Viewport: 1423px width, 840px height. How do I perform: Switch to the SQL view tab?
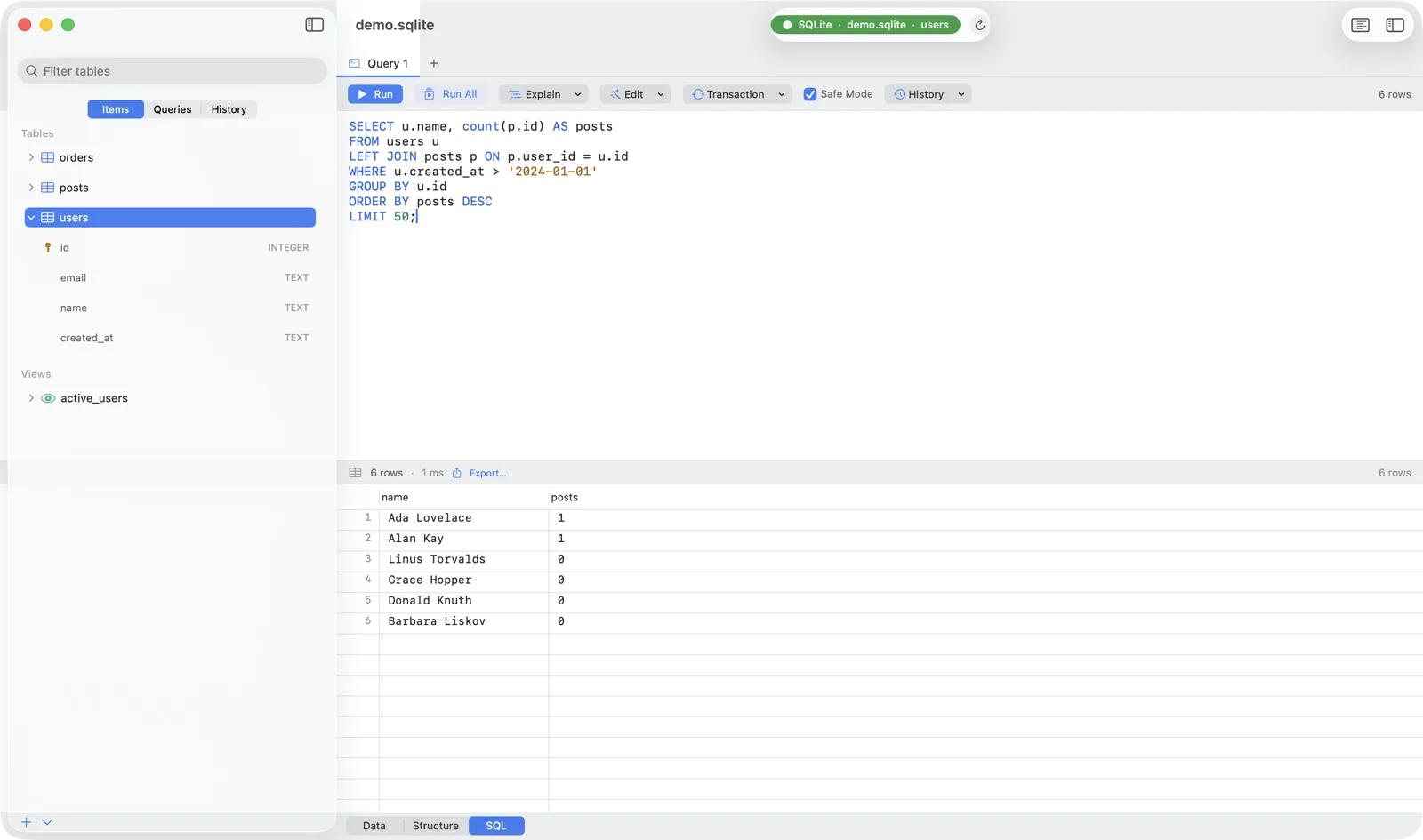496,826
